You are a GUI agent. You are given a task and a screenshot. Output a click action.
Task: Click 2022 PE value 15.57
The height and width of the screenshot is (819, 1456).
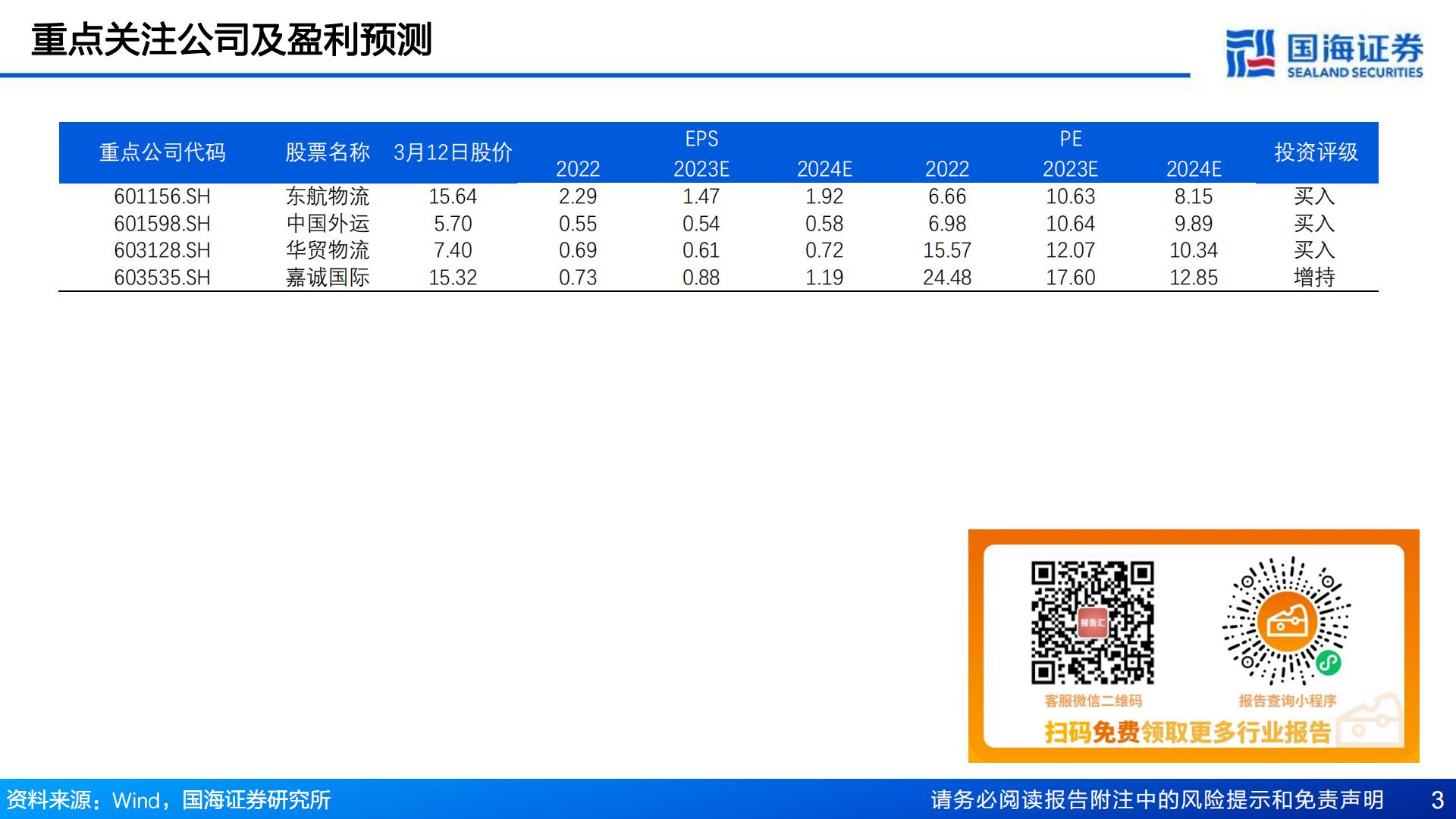(x=947, y=250)
